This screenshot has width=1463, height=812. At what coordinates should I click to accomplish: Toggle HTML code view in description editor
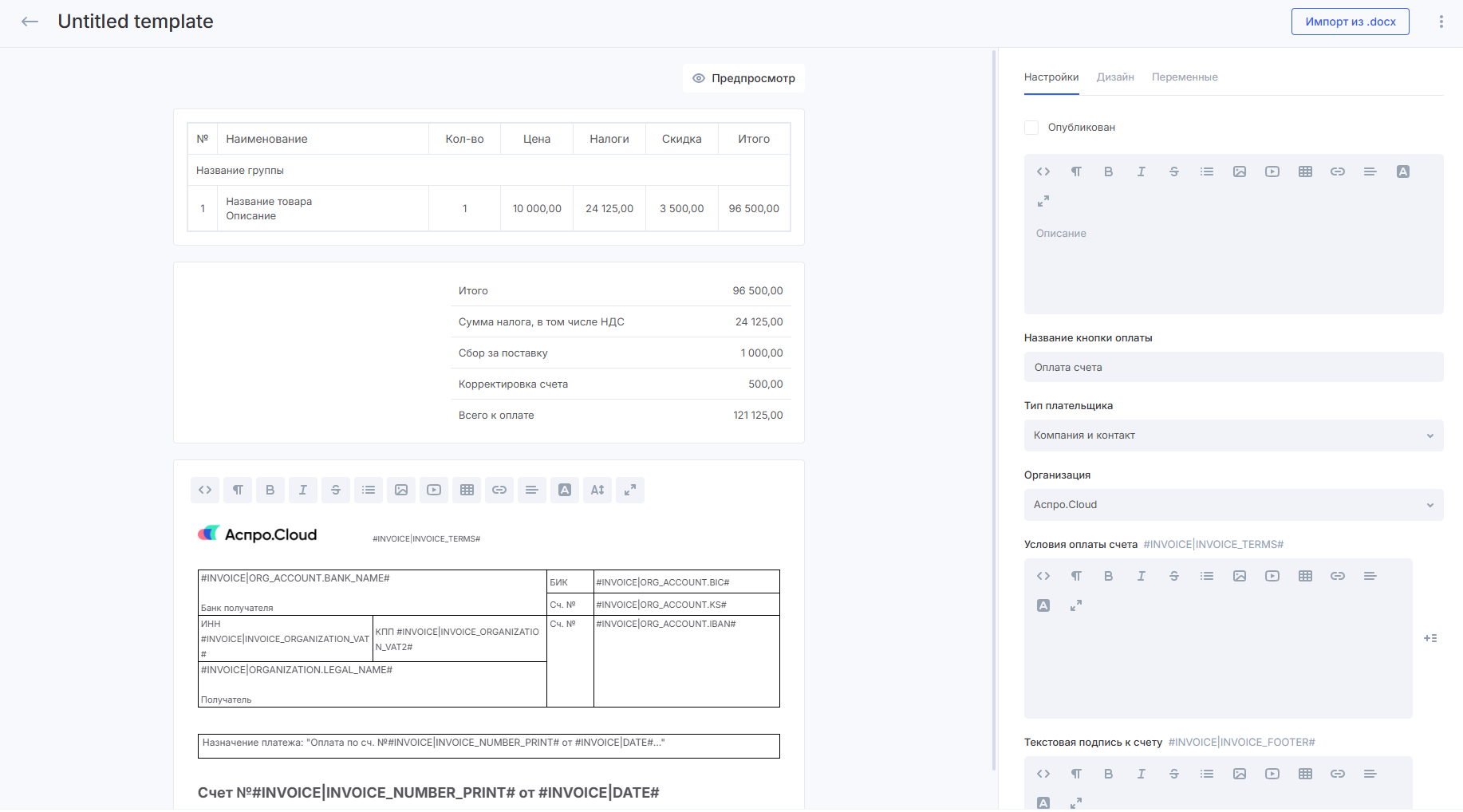point(1043,171)
